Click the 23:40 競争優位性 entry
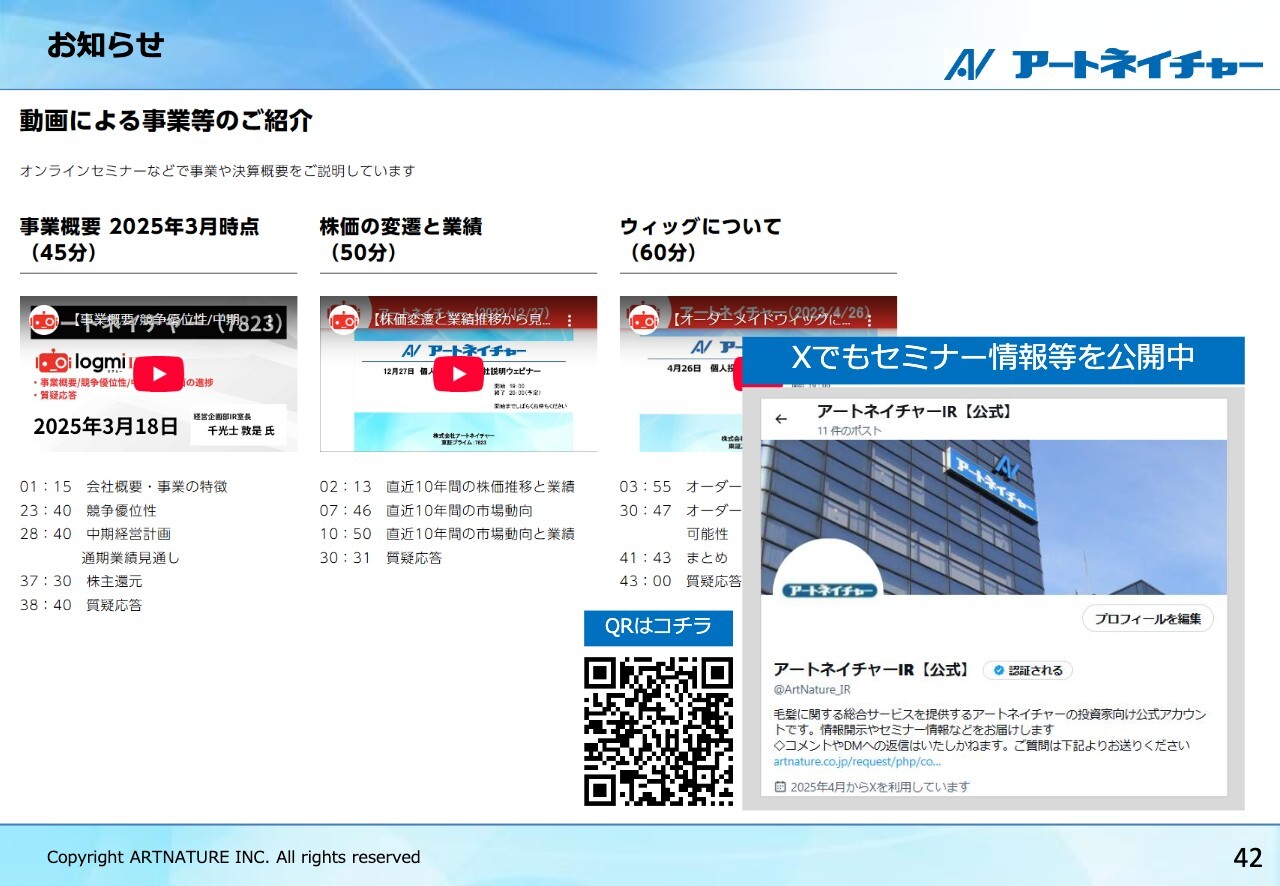 click(88, 511)
